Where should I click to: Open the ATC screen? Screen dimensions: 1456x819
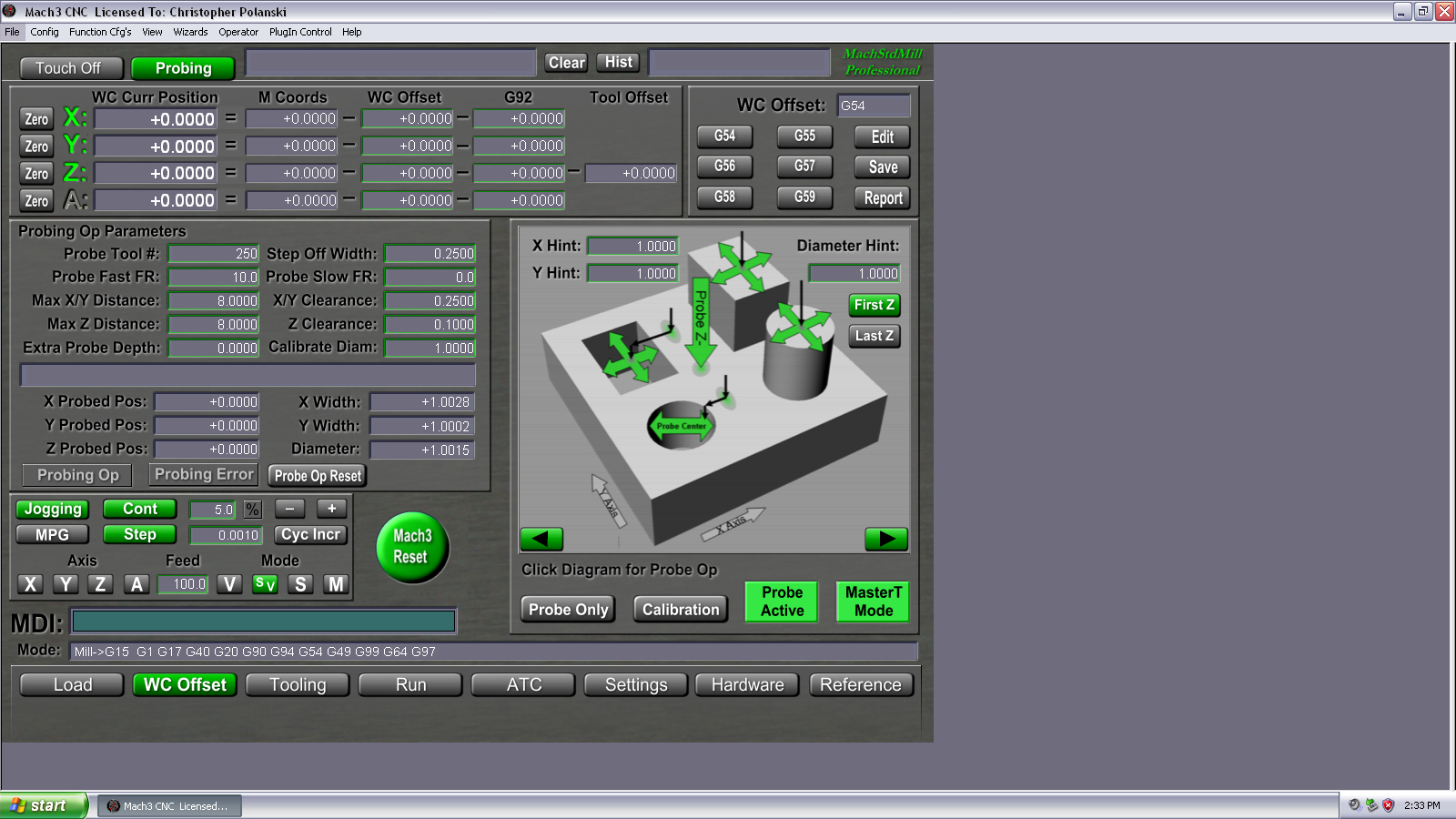tap(523, 685)
